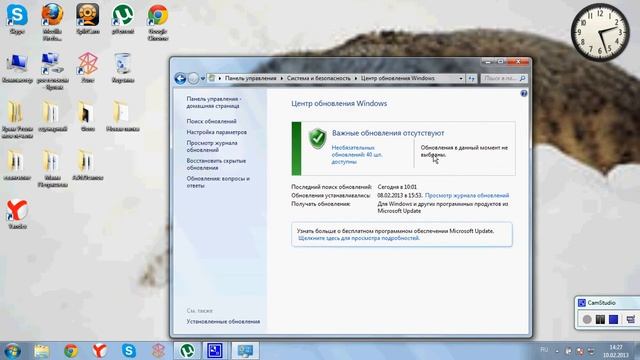640x360 pixels.
Task: Launch Yandex browser from the taskbar
Action: click(100, 351)
